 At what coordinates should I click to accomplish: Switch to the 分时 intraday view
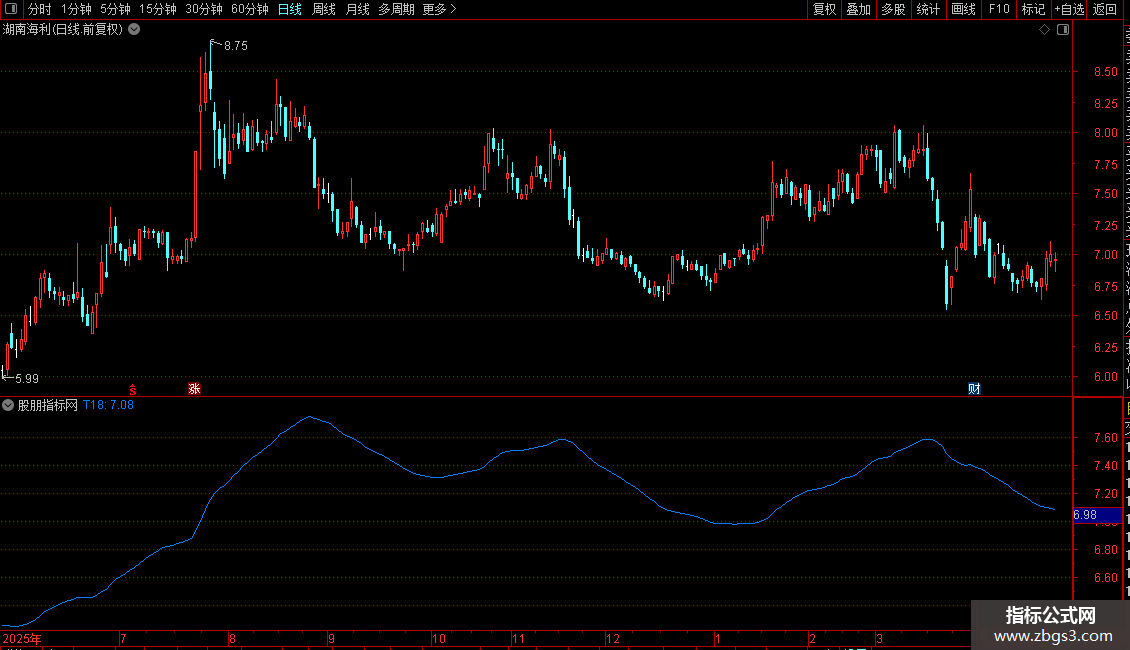[x=40, y=9]
